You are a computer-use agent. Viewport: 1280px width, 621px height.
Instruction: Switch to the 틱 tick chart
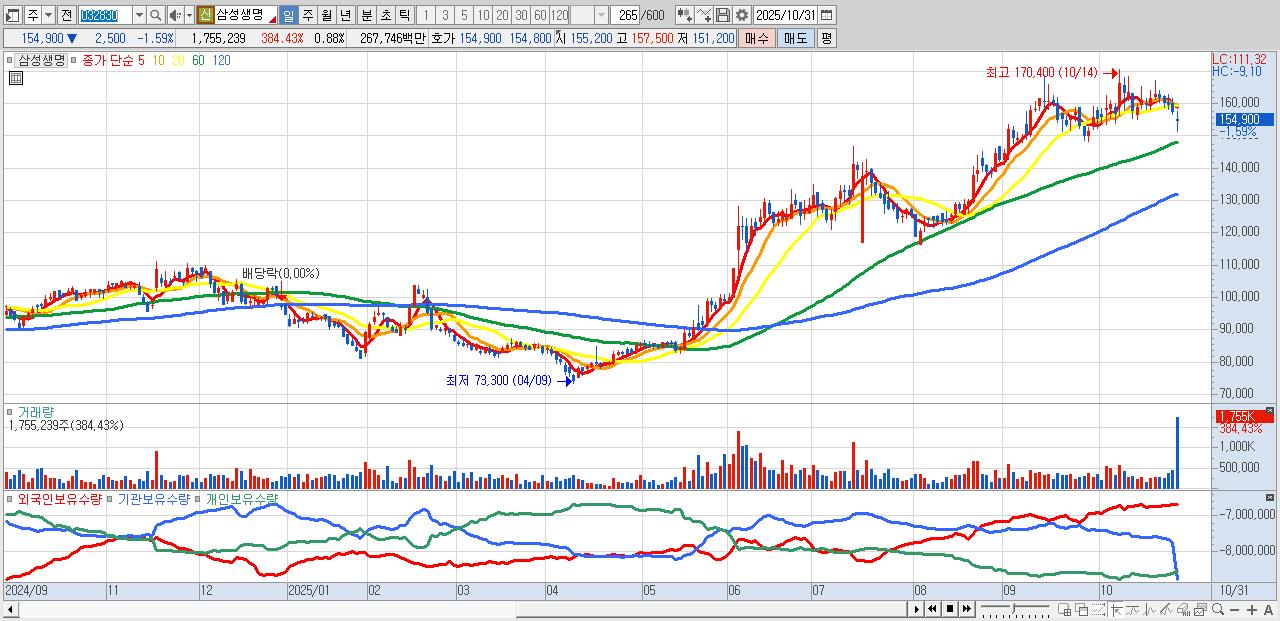pos(403,15)
